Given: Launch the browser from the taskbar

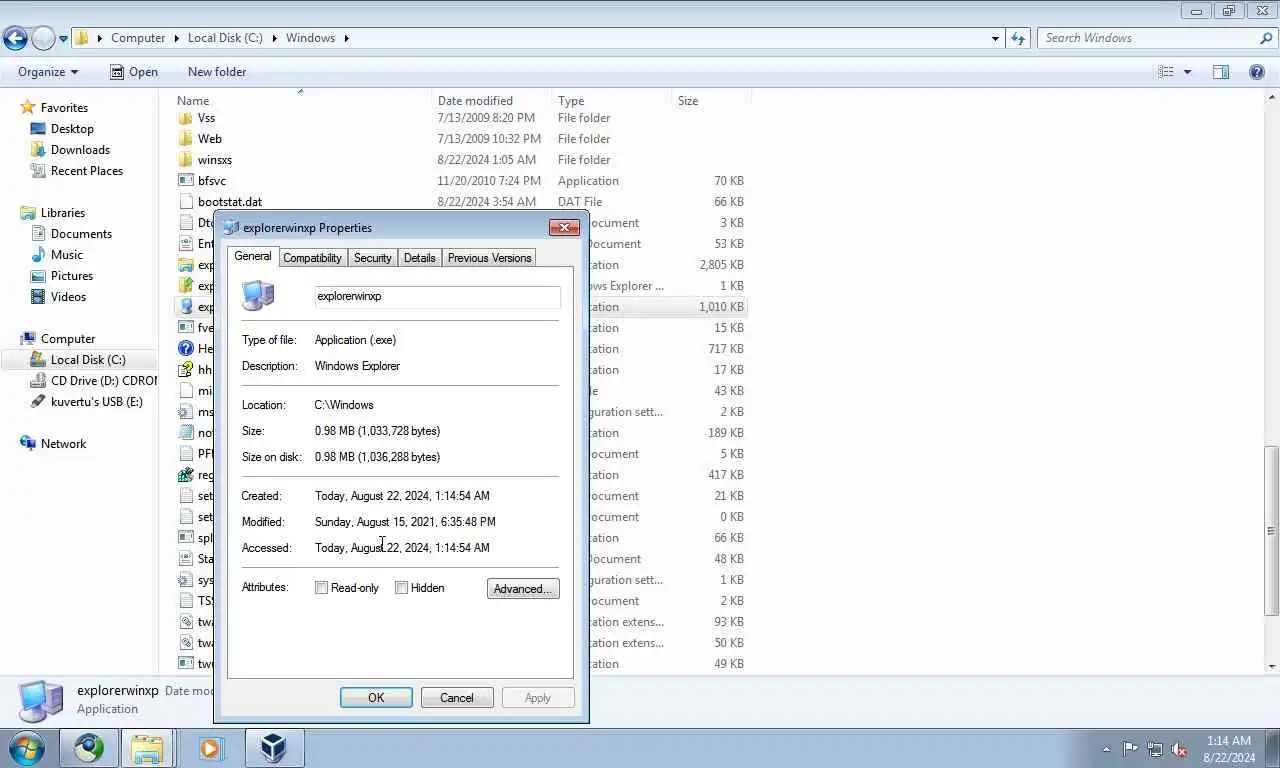Looking at the screenshot, I should [x=89, y=748].
